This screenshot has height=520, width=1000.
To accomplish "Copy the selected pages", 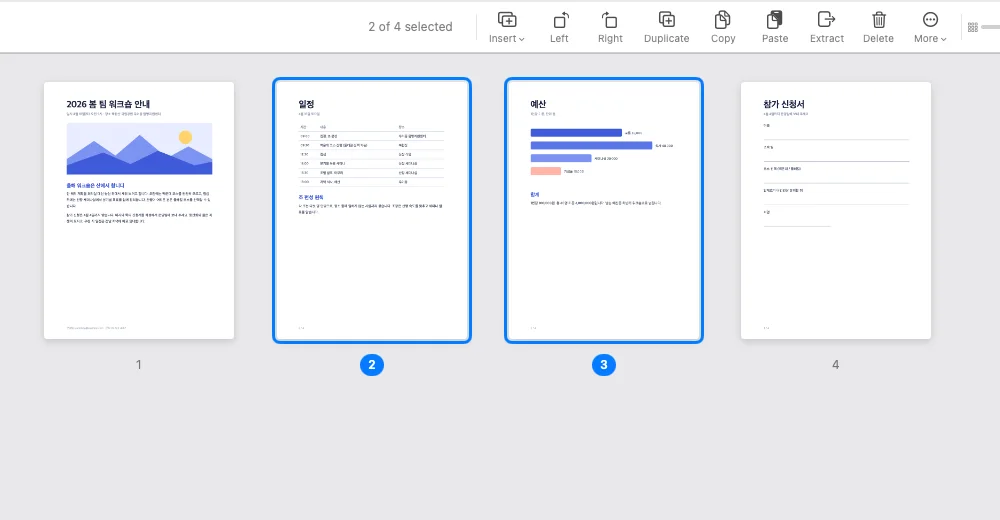I will tap(723, 27).
